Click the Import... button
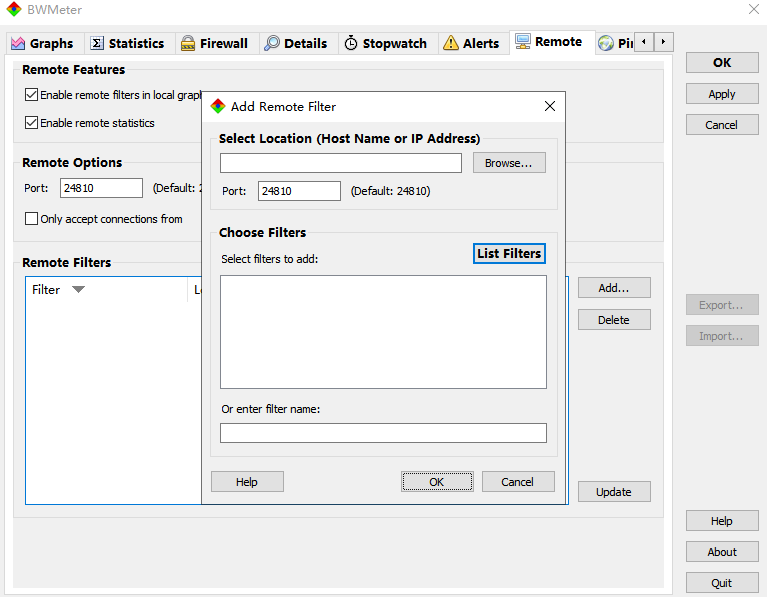This screenshot has width=767, height=597. coord(722,336)
